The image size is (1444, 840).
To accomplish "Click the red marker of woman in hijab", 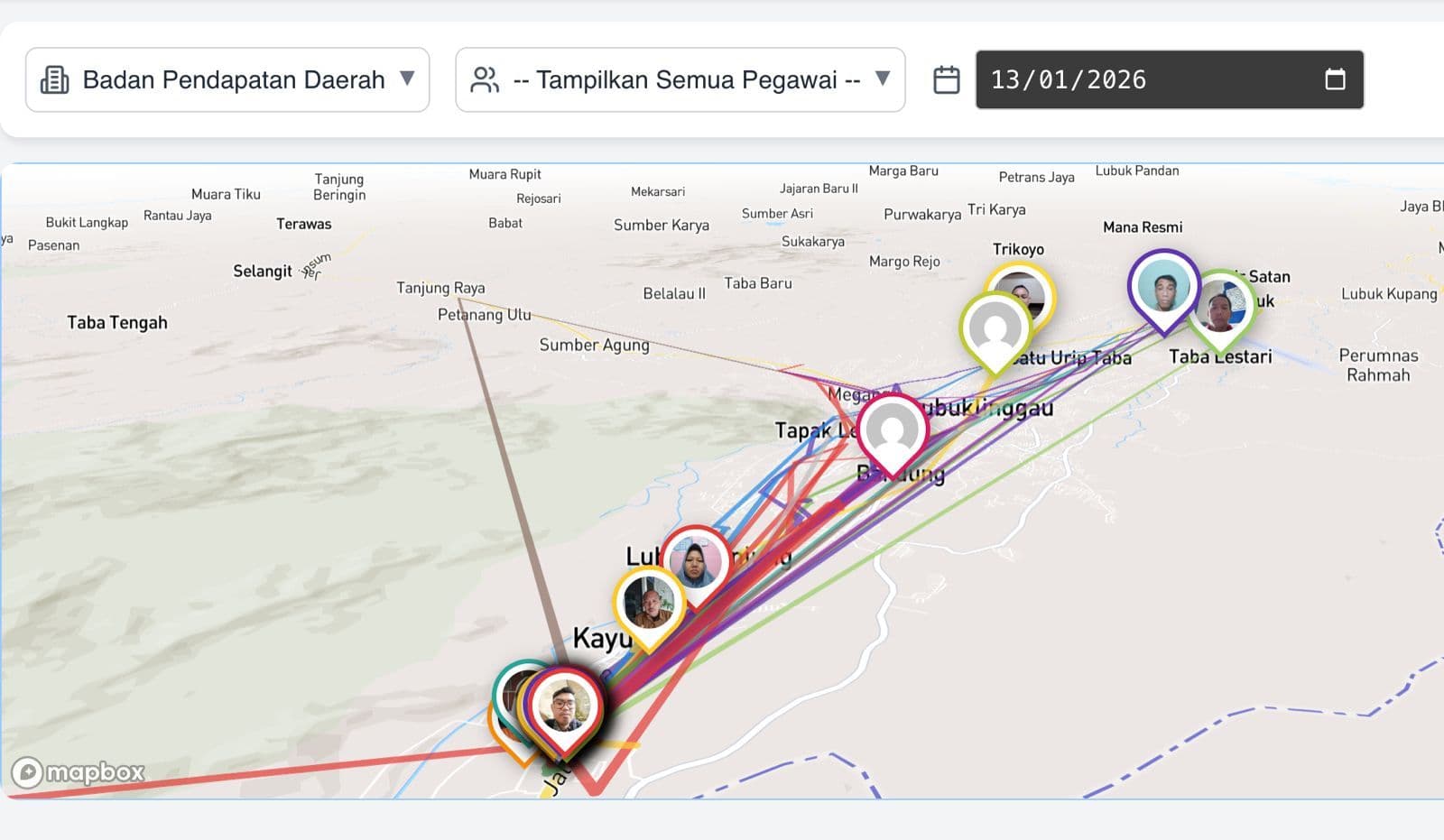I will [x=695, y=564].
